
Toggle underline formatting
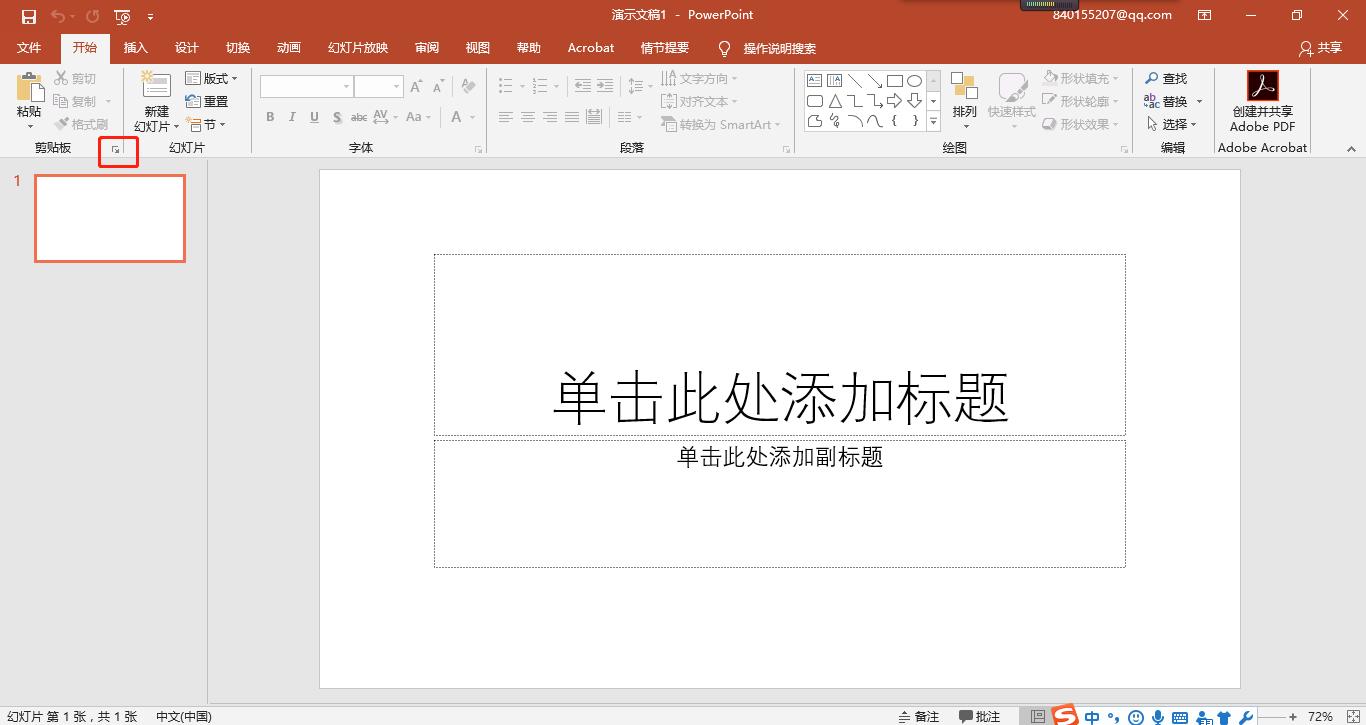click(x=313, y=117)
